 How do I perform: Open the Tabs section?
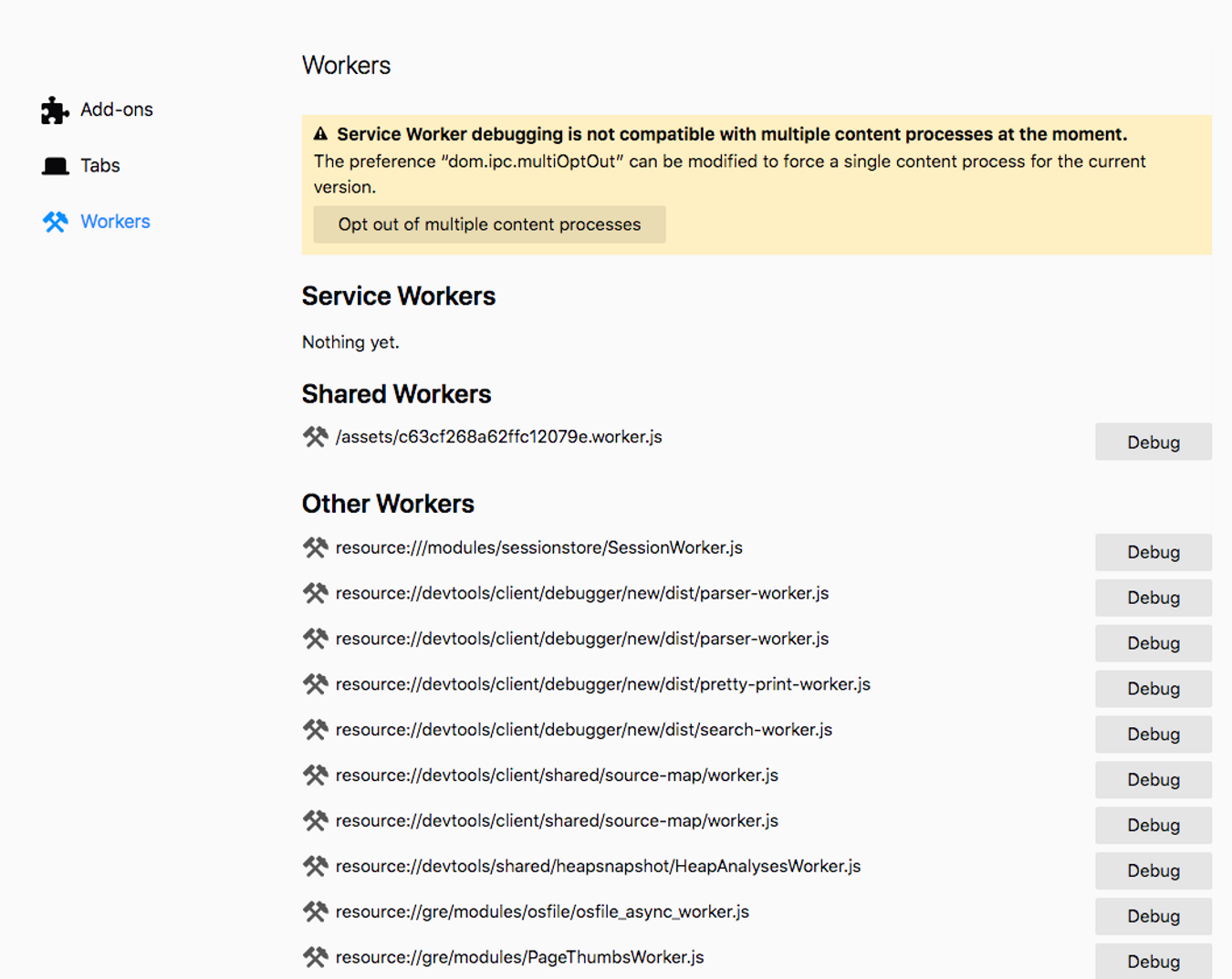coord(100,165)
